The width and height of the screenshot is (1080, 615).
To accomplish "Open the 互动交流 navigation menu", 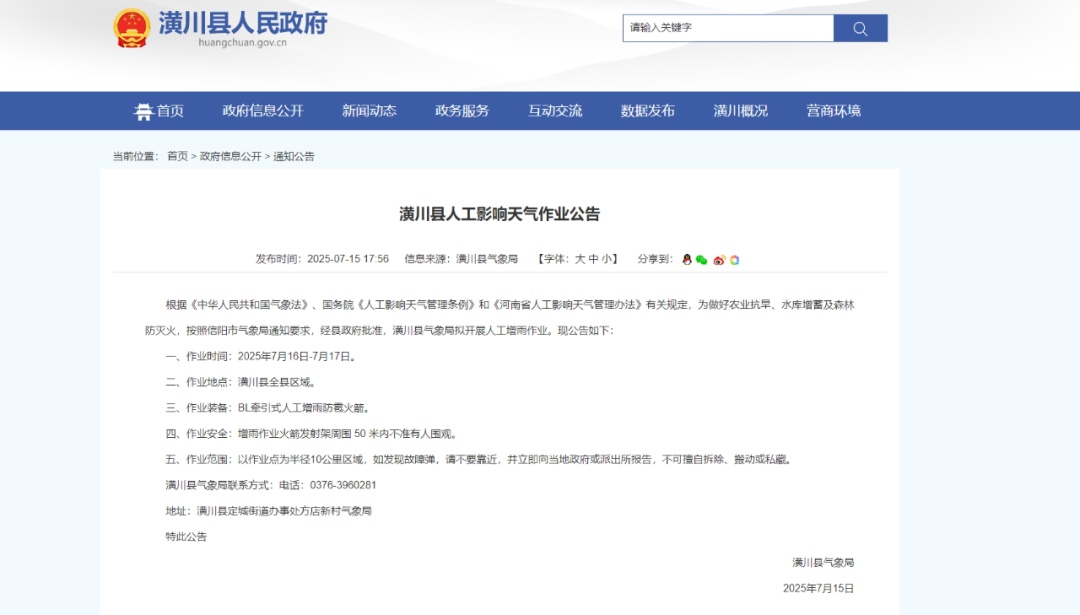I will 555,111.
